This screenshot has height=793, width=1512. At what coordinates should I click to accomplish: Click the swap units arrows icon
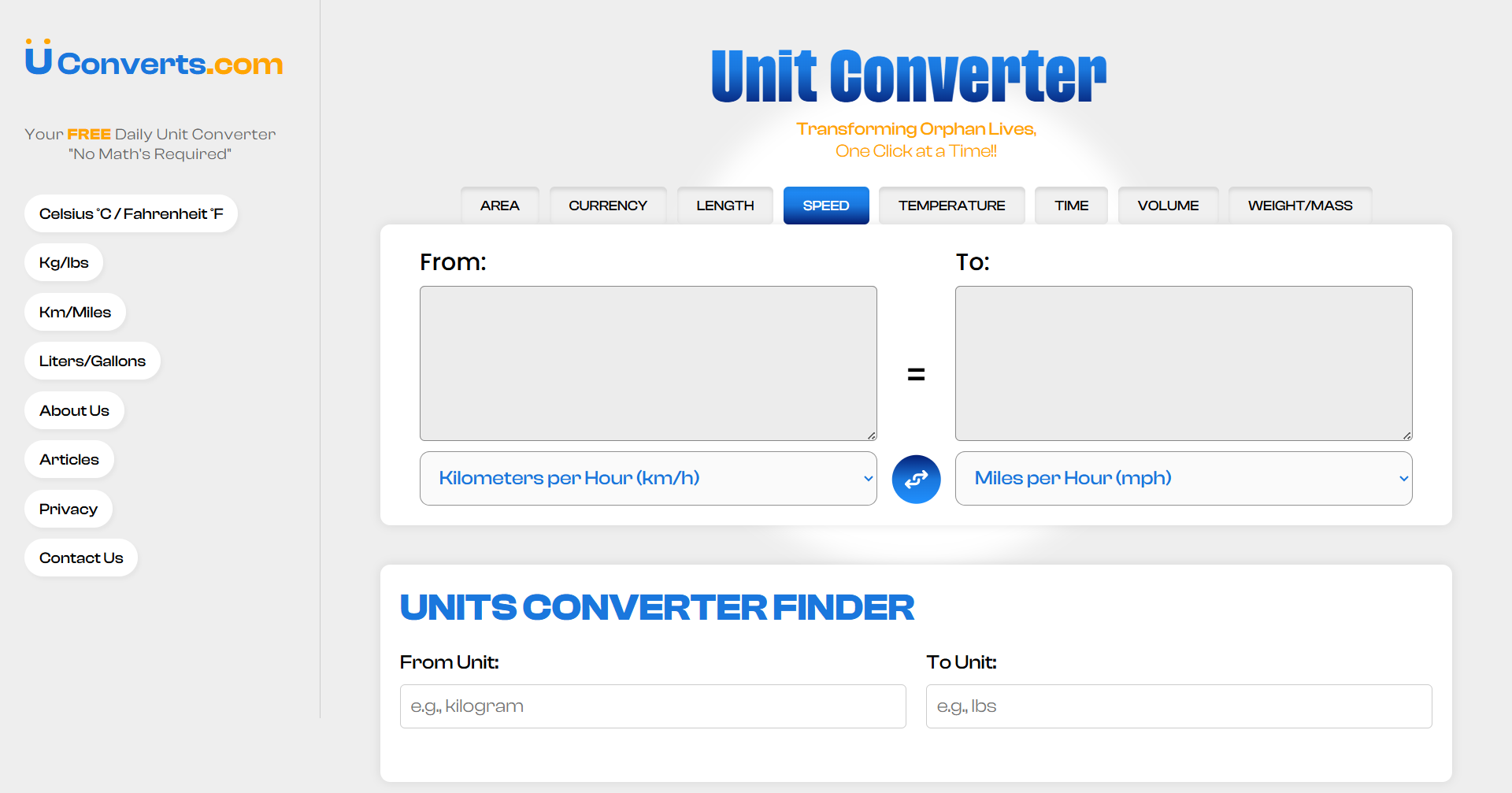click(916, 479)
